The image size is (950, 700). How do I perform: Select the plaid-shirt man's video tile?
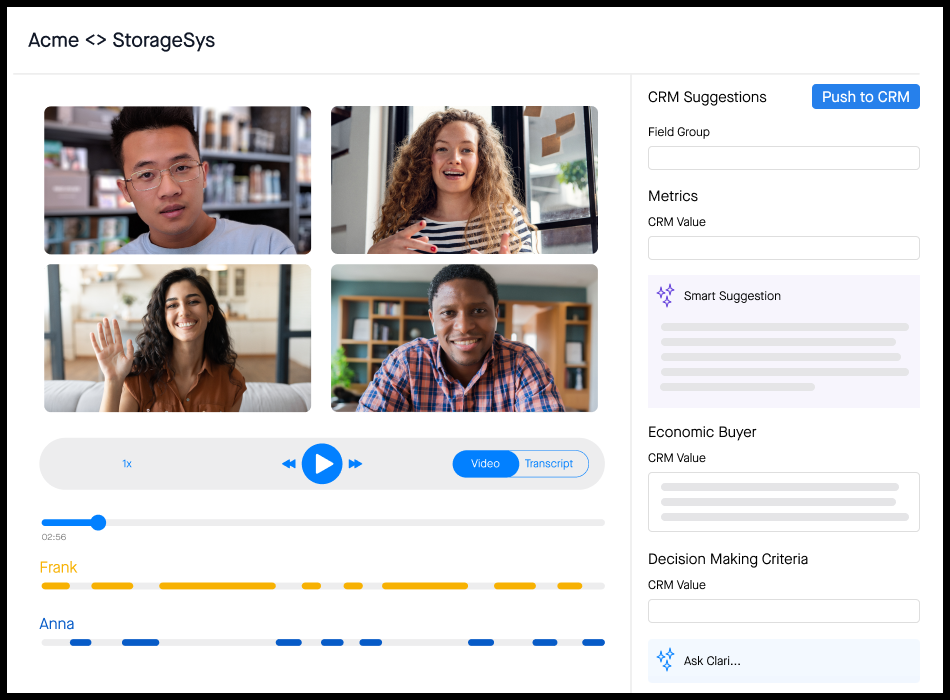(x=464, y=338)
